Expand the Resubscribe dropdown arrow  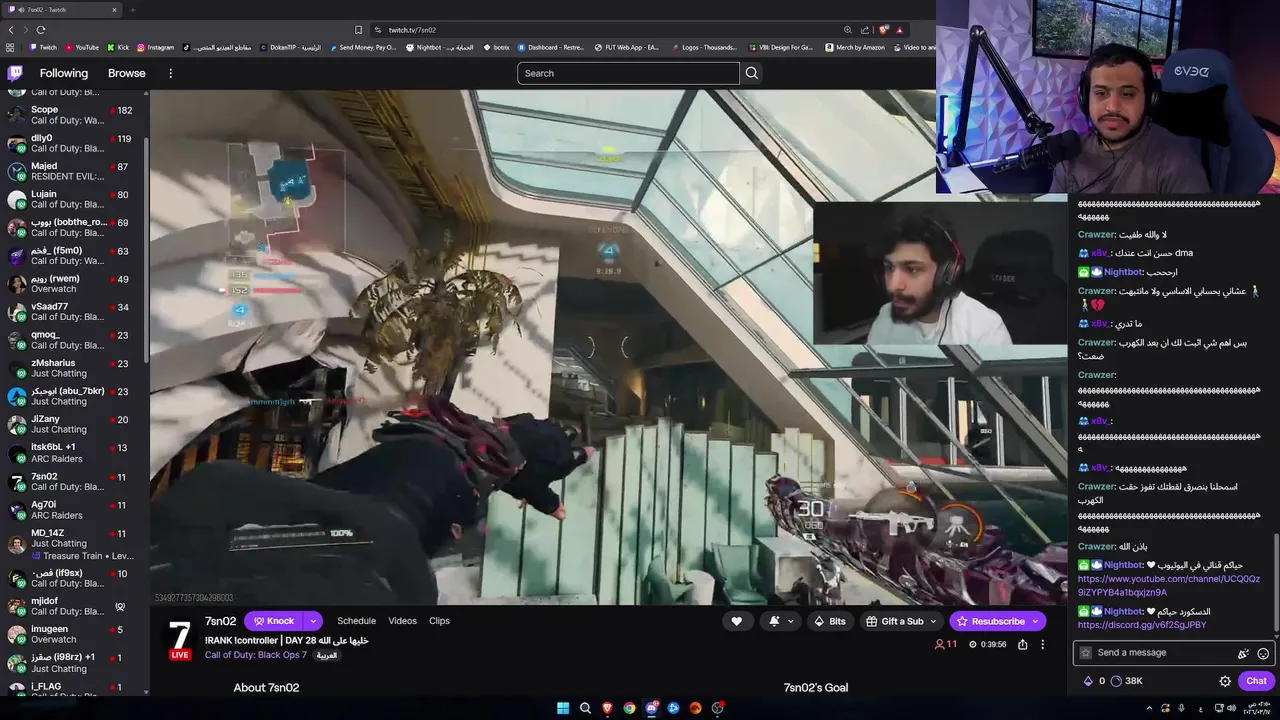click(1035, 621)
